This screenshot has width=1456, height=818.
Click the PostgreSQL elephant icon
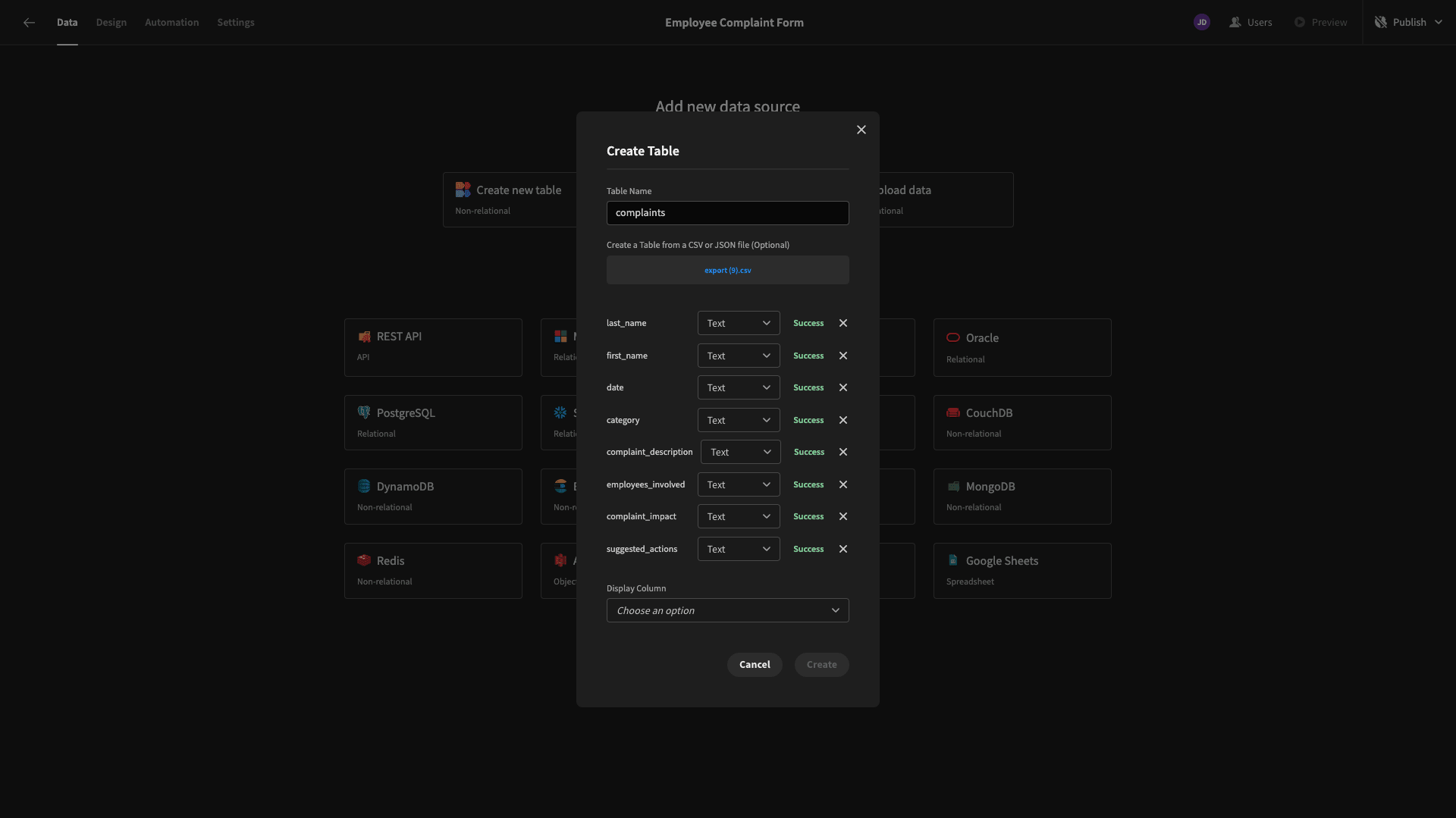pyautogui.click(x=364, y=412)
